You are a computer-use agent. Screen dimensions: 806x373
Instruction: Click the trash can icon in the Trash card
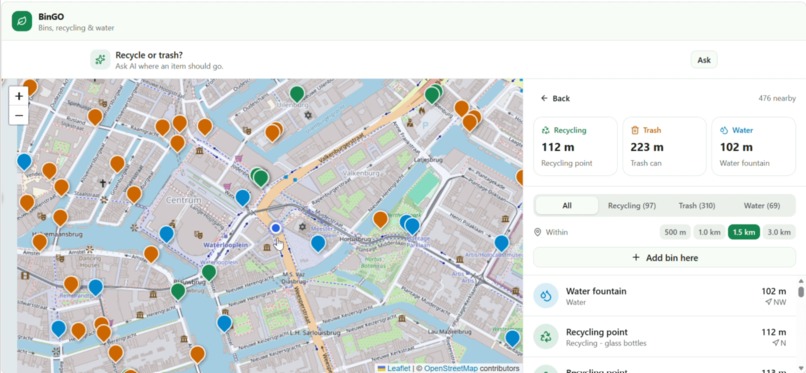point(635,130)
